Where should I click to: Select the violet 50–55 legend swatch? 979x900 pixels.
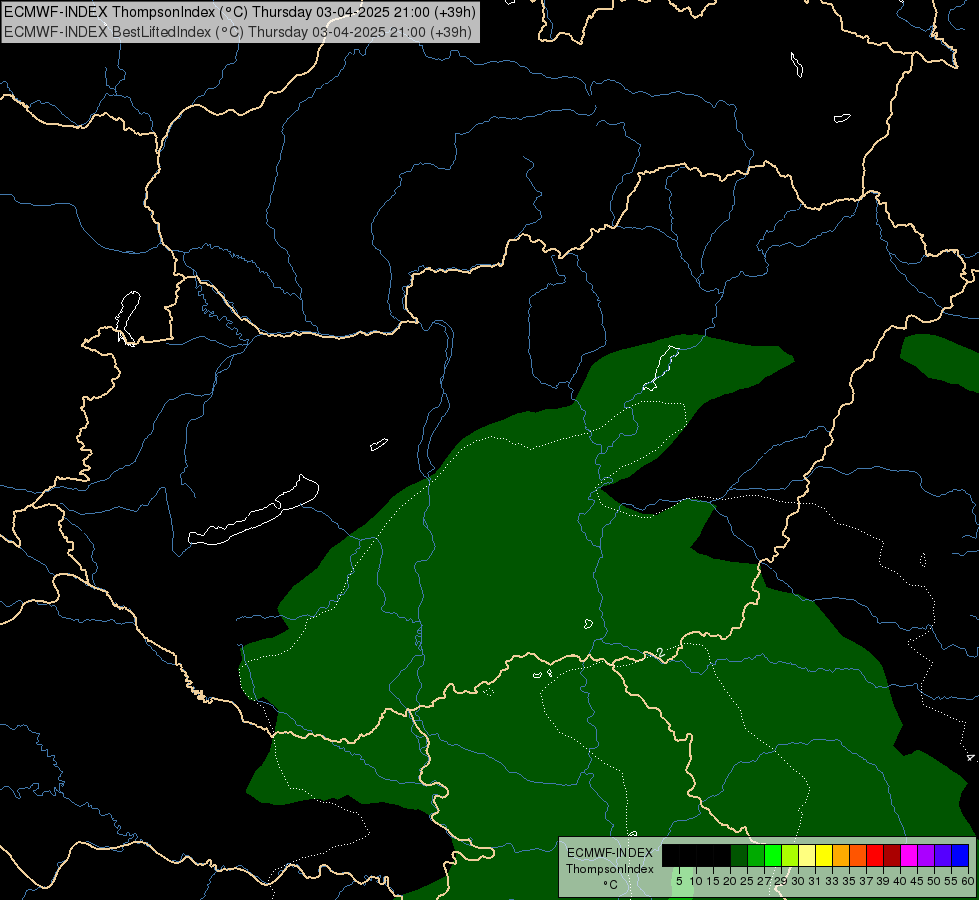point(943,855)
